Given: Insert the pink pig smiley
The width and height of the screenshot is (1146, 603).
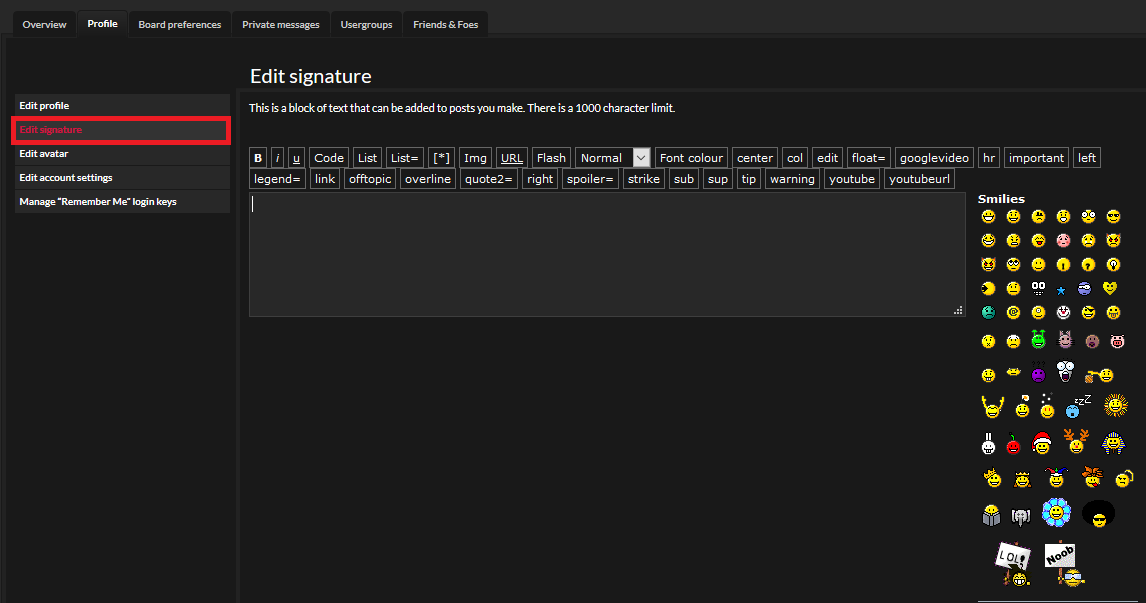Looking at the screenshot, I should tap(1117, 341).
